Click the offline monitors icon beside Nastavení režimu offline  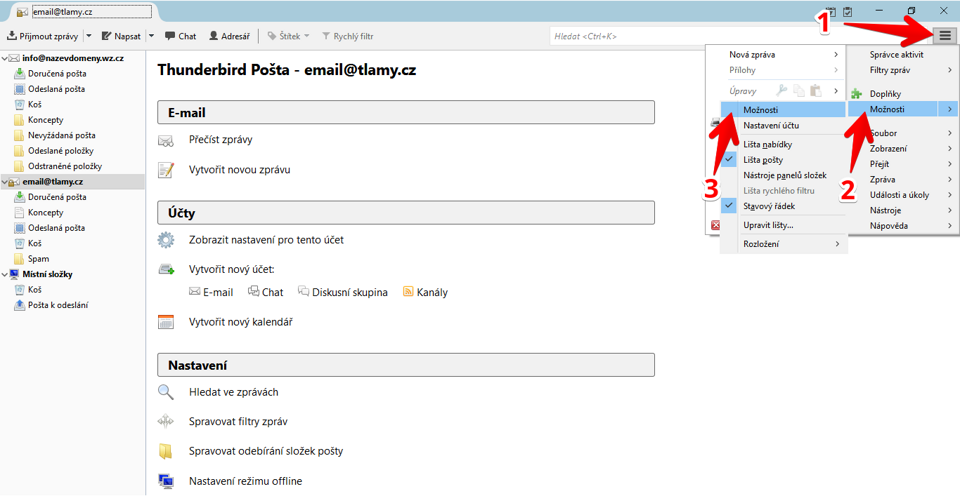[x=166, y=481]
